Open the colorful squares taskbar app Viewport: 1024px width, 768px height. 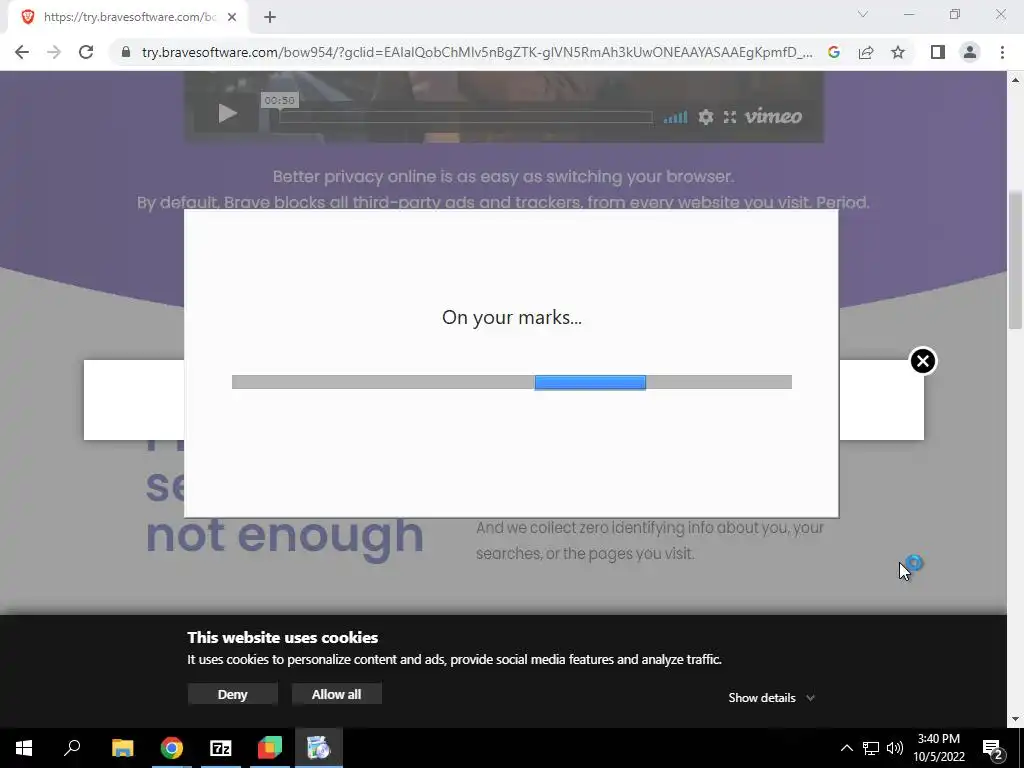click(270, 748)
